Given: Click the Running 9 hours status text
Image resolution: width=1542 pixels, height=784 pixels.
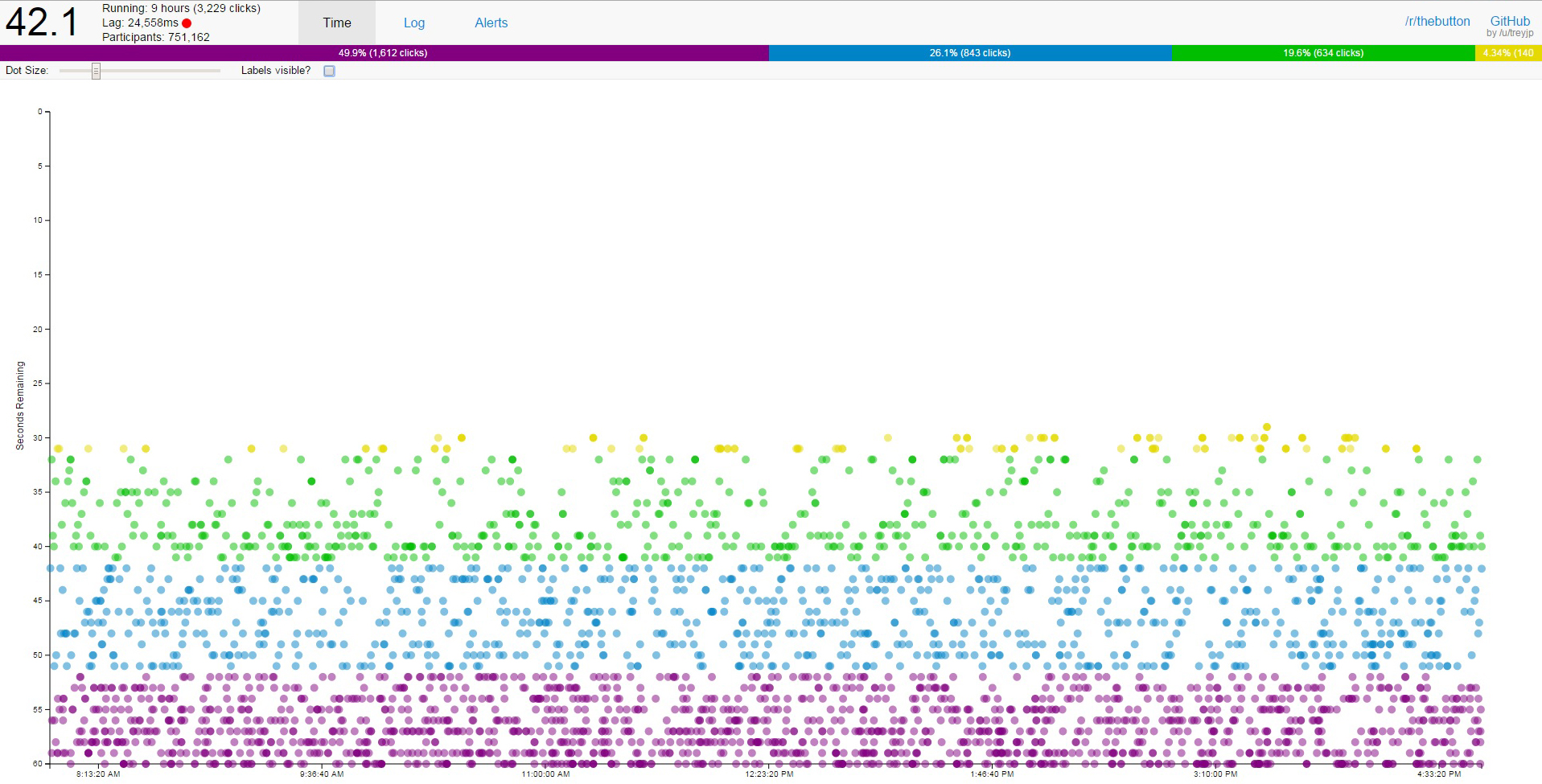Looking at the screenshot, I should pyautogui.click(x=181, y=8).
